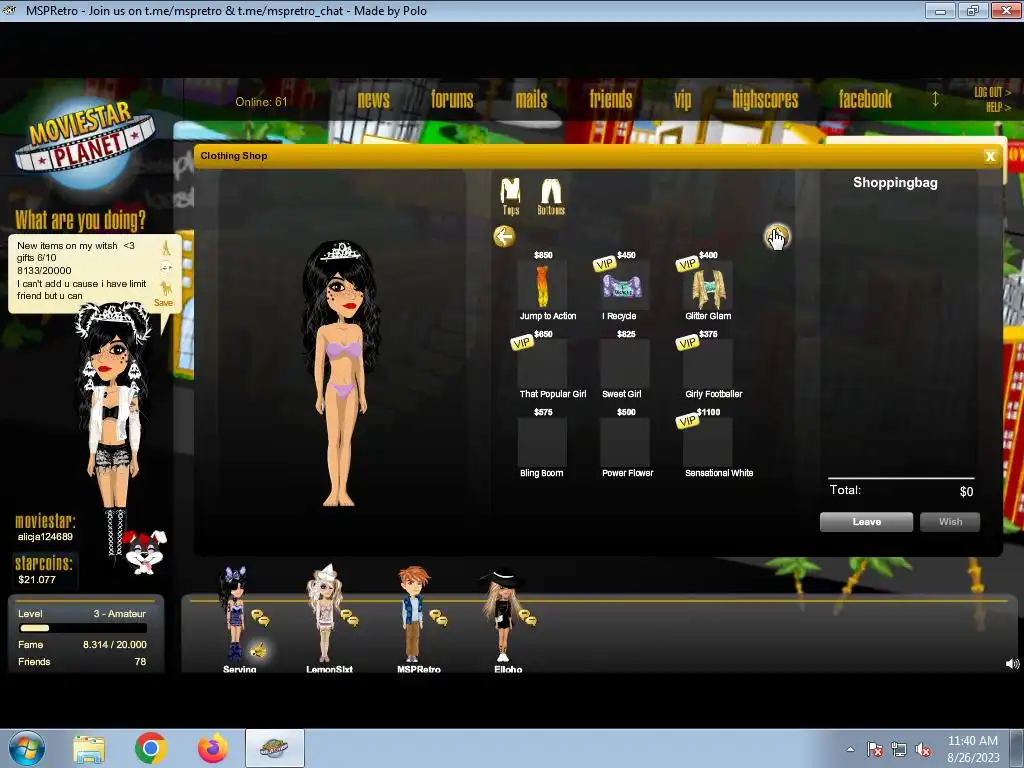Viewport: 1024px width, 768px height.
Task: Show hidden tray icons arrow
Action: (x=850, y=749)
